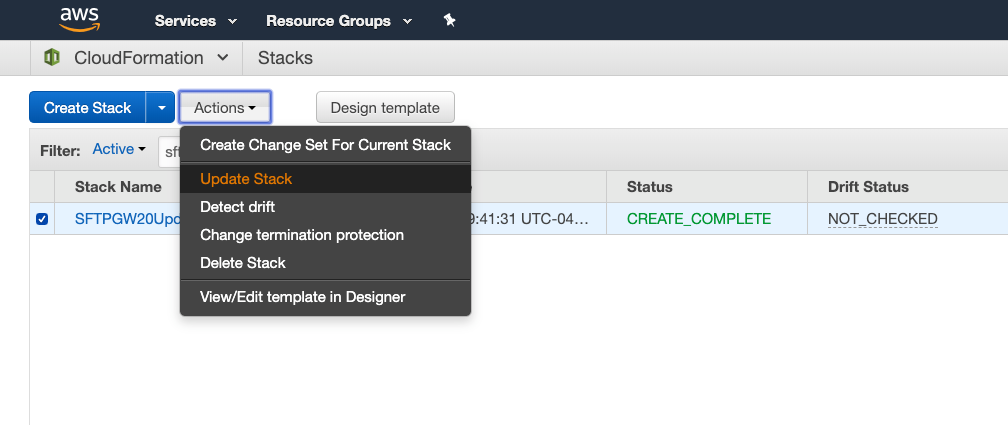The height and width of the screenshot is (425, 1008).
Task: Click the pin shortcut icon
Action: 450,20
